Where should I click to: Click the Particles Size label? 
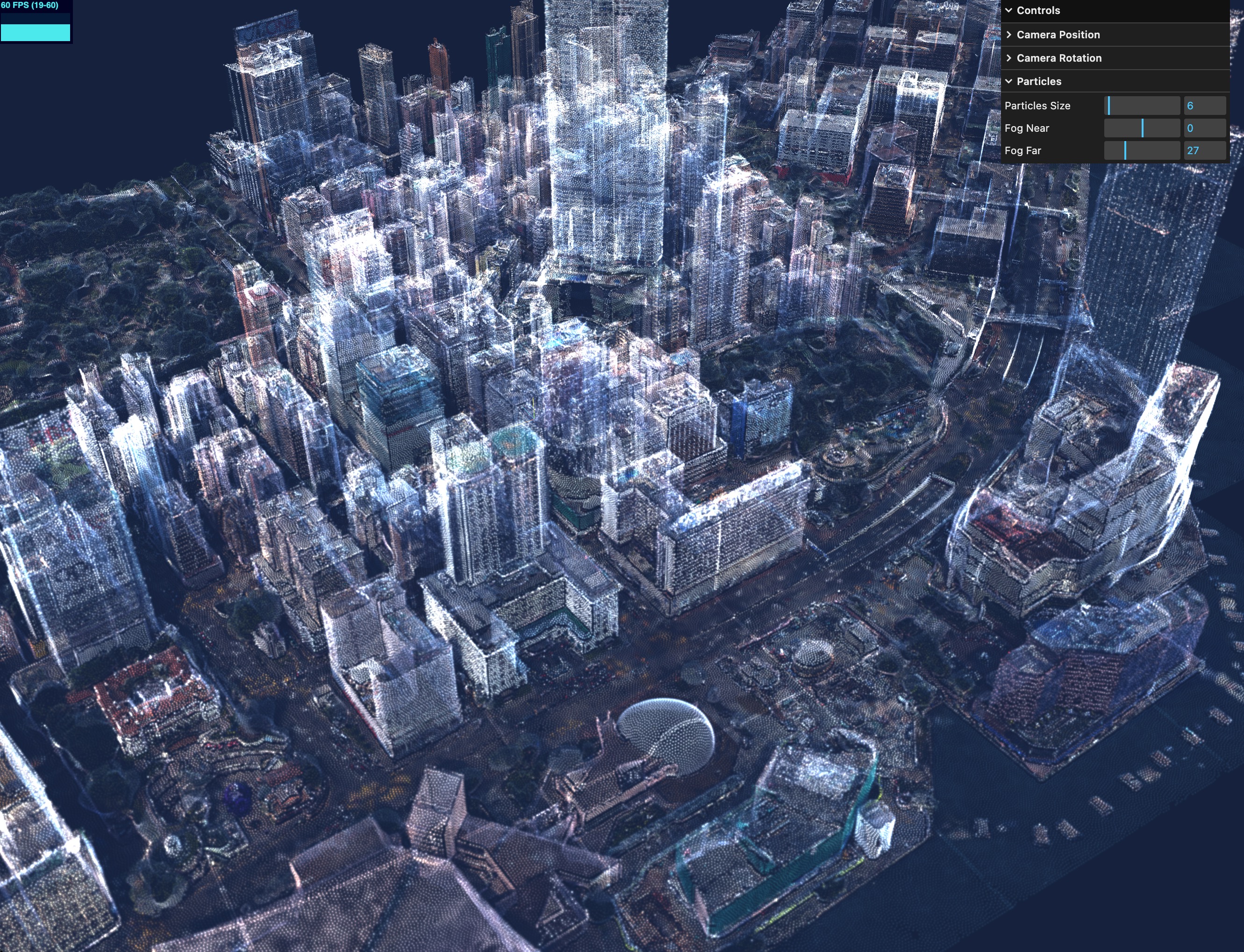click(x=1037, y=106)
